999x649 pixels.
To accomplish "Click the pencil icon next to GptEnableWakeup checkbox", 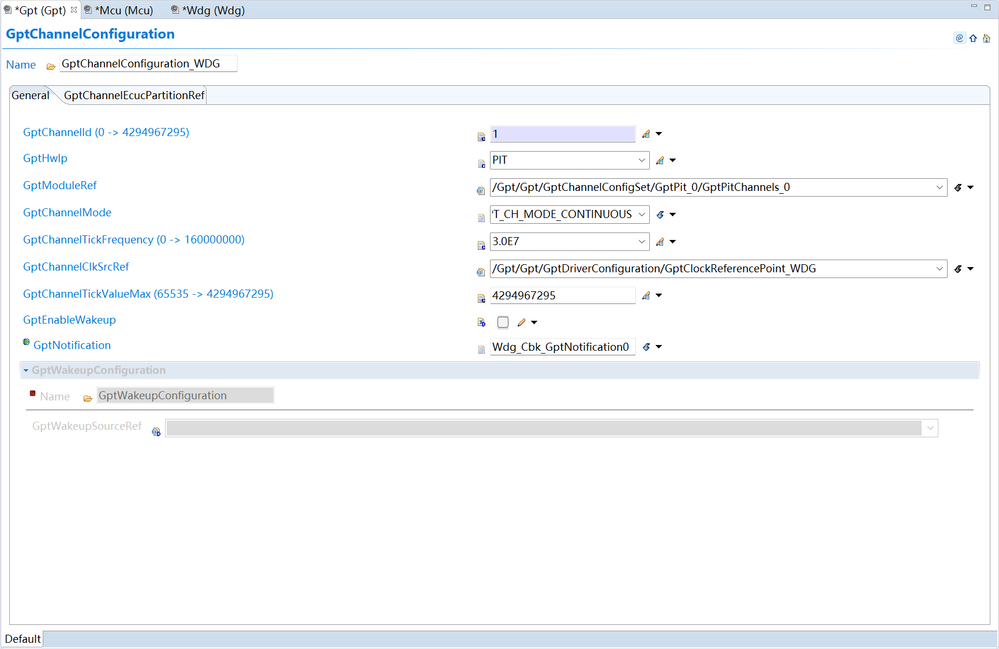I will 521,322.
